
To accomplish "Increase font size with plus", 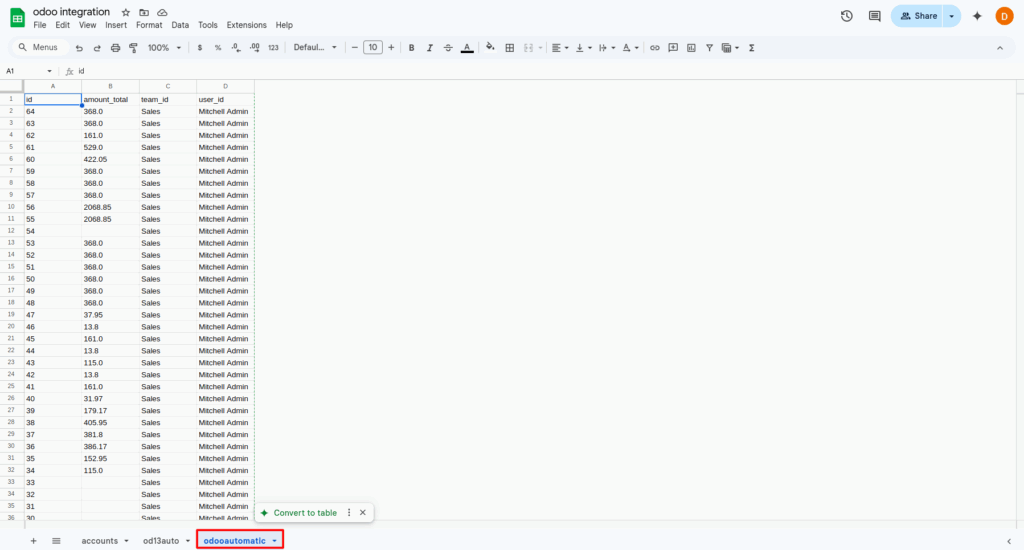I will pos(391,48).
